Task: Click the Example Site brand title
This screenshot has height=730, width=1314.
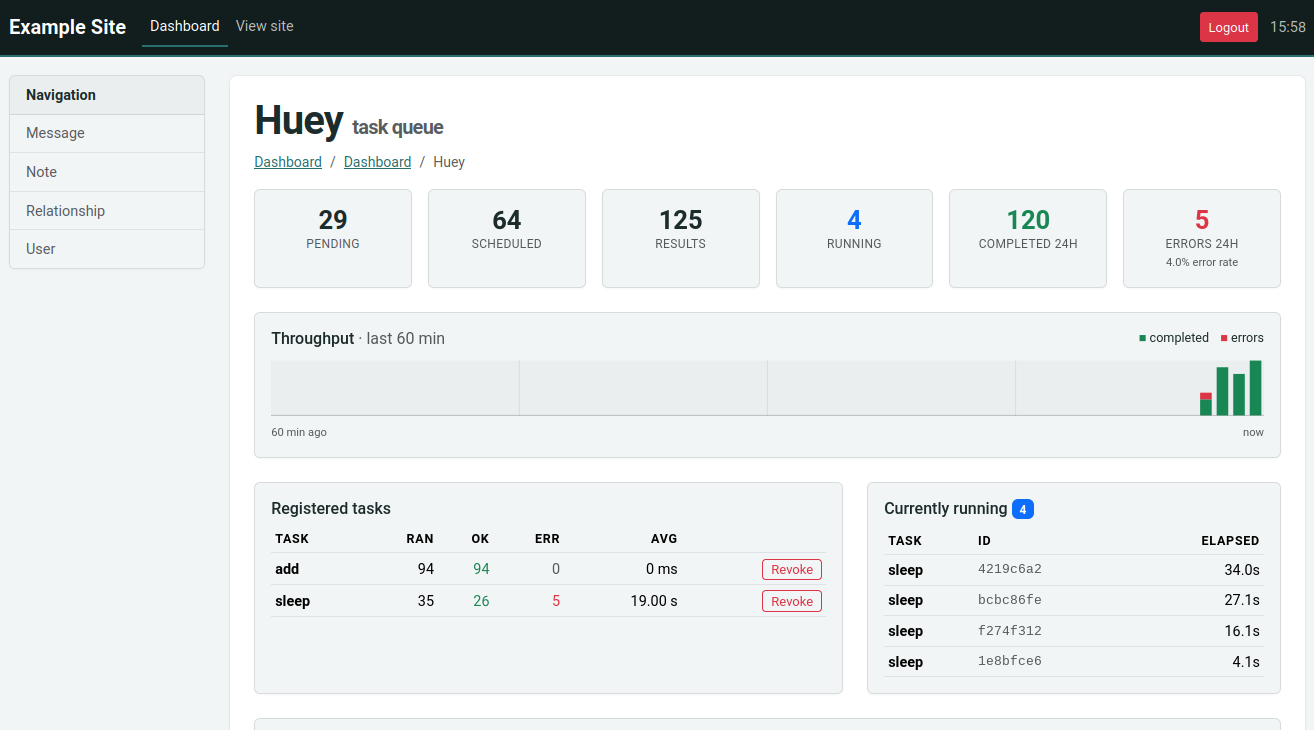Action: click(x=68, y=27)
